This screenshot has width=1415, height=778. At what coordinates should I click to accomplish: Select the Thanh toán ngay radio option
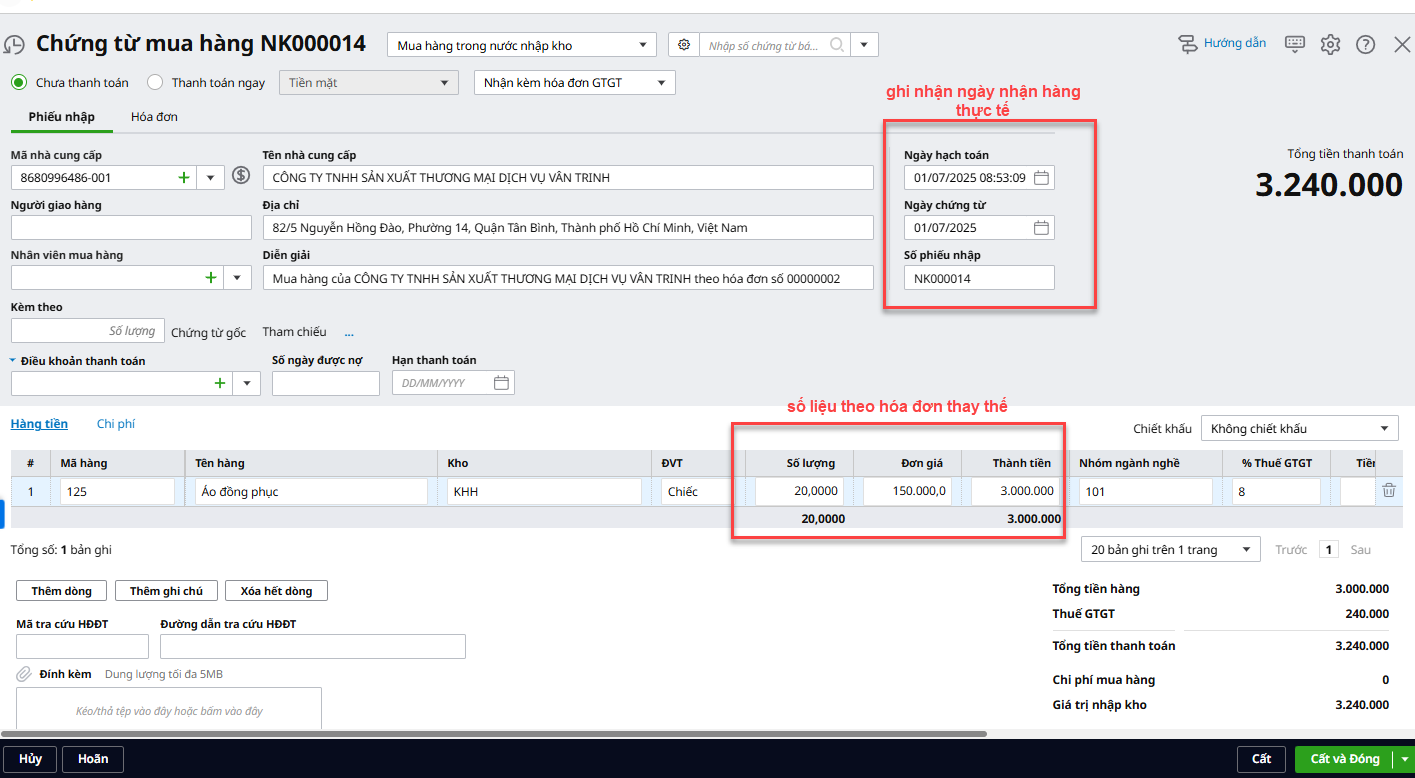pyautogui.click(x=155, y=82)
